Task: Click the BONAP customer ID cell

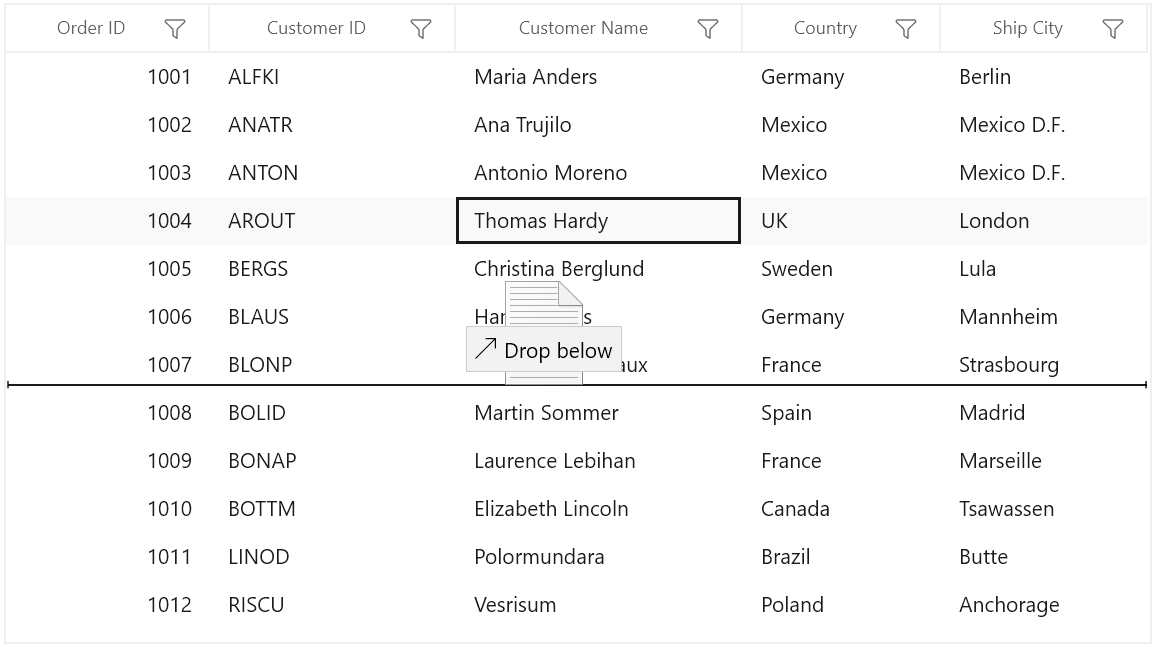Action: [332, 460]
